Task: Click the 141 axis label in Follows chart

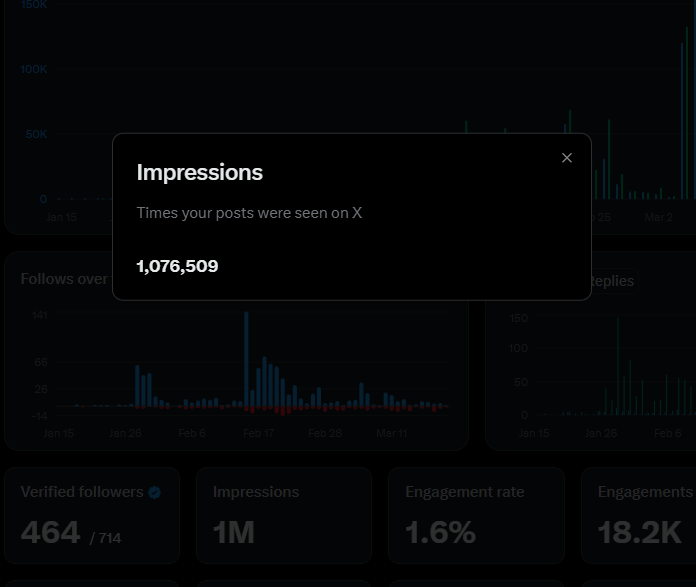Action: 40,315
